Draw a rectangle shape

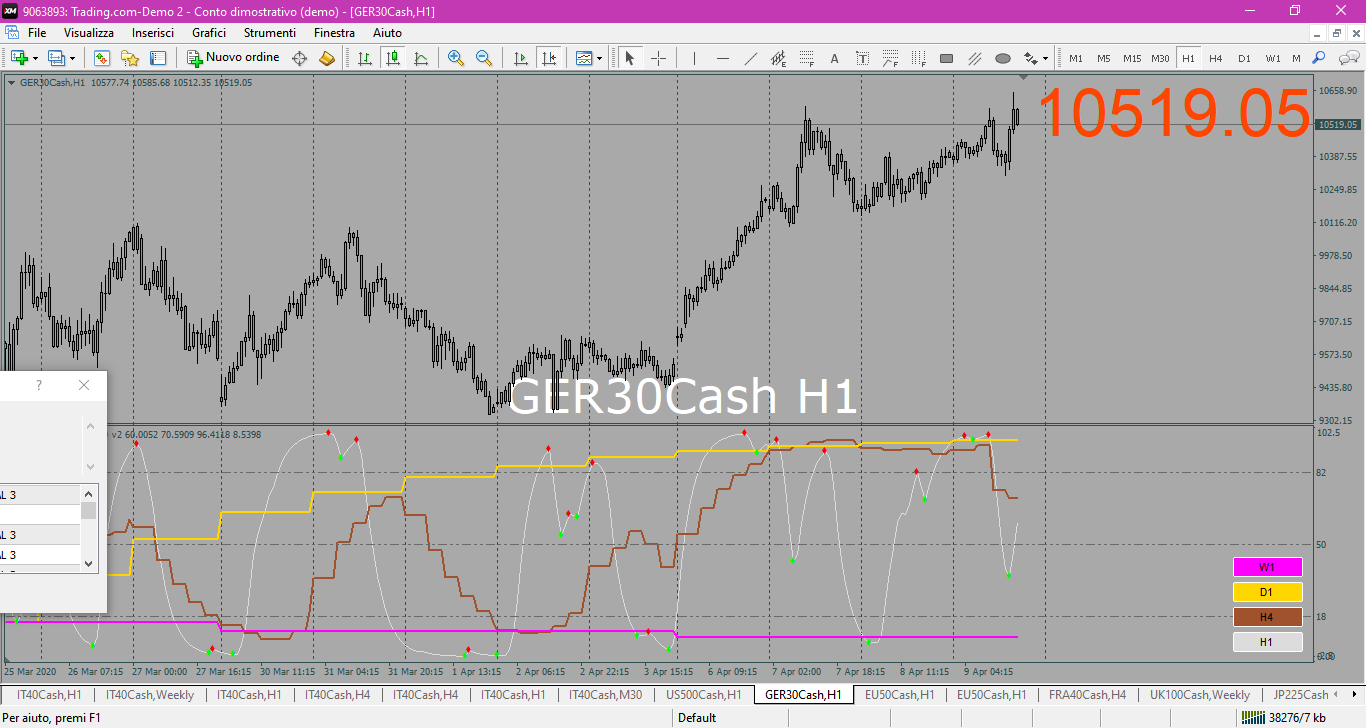(947, 58)
